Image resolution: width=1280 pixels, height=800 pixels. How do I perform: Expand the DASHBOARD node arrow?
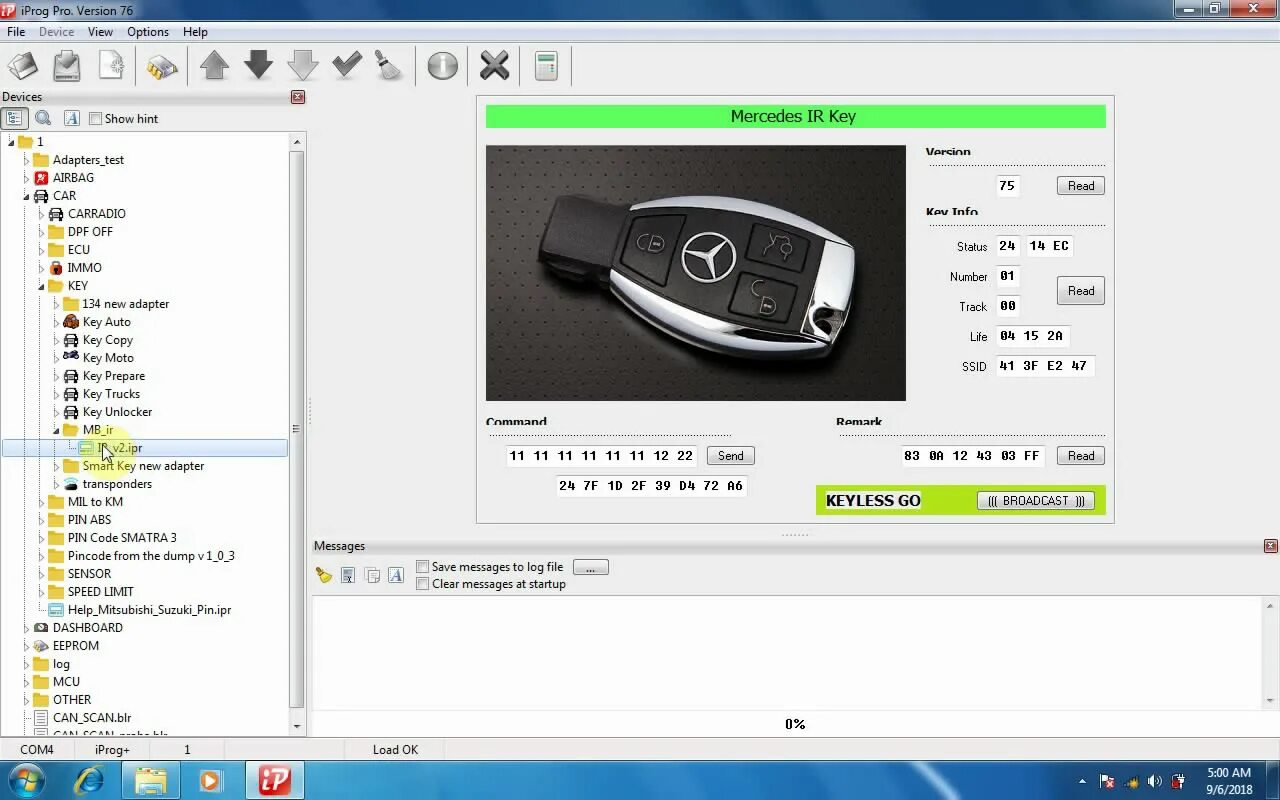click(x=27, y=628)
